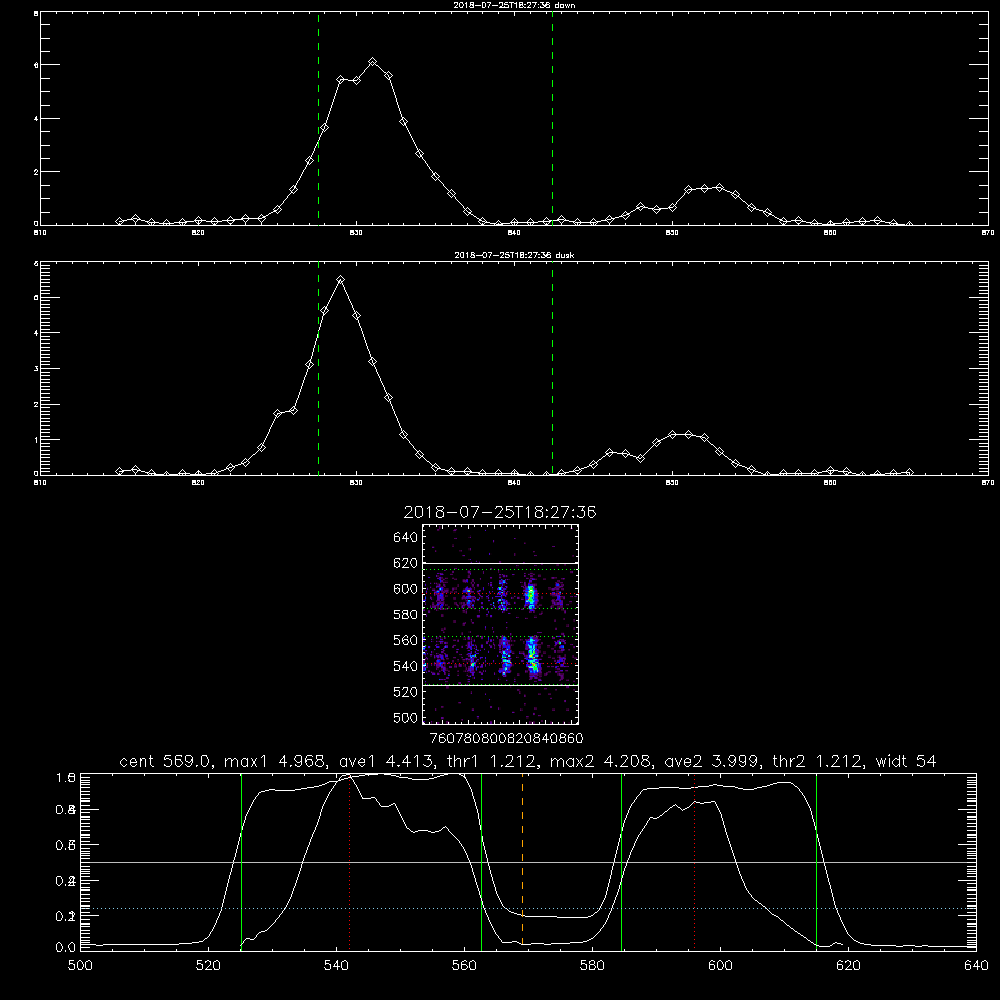
Task: Click the green vertical line near 584 in the bottom plot
Action: [x=621, y=861]
